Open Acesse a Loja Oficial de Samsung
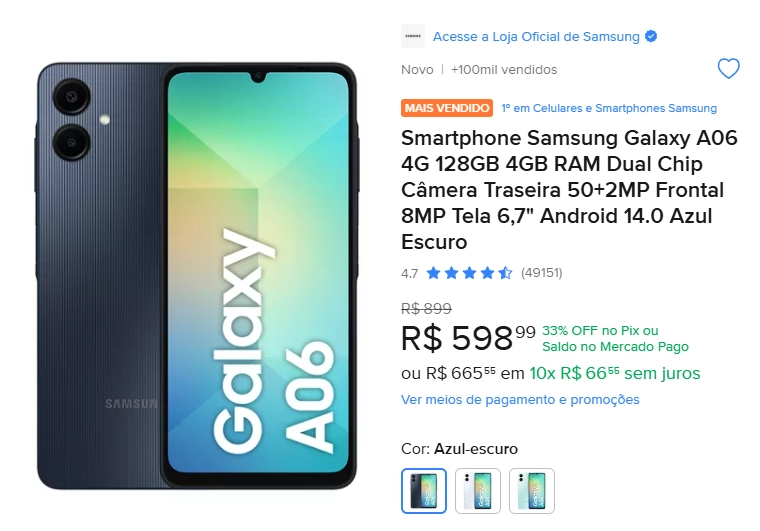 click(536, 36)
